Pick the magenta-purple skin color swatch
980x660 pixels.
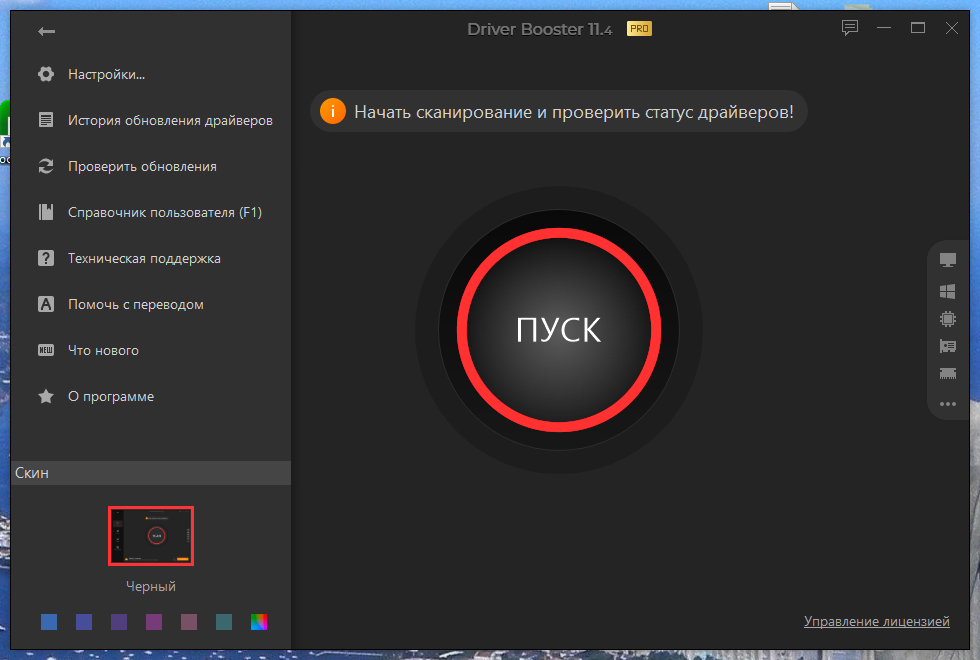[x=154, y=622]
